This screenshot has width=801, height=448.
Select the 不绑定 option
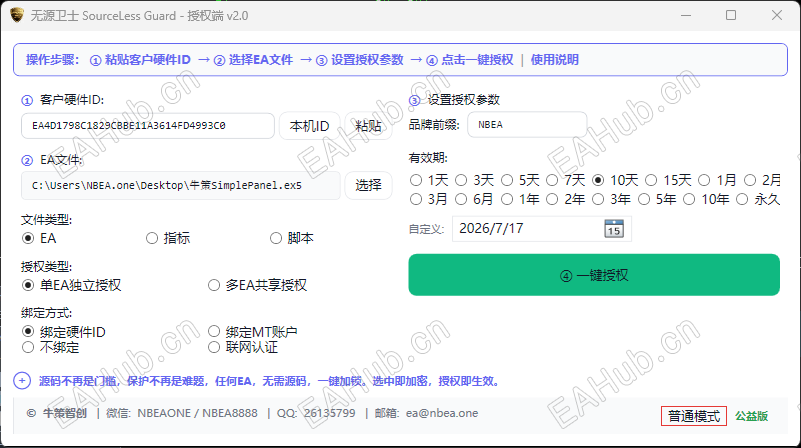(28, 347)
